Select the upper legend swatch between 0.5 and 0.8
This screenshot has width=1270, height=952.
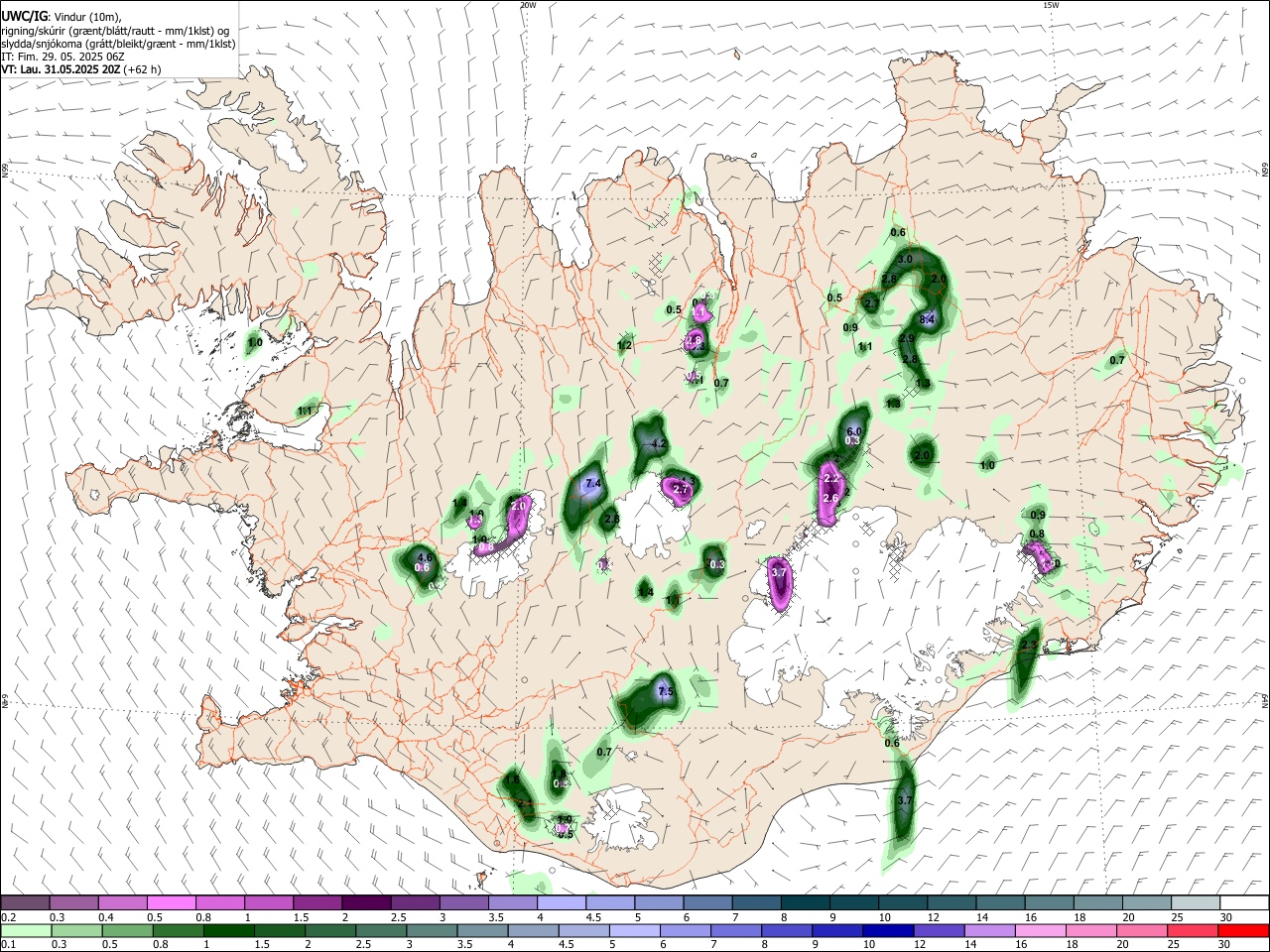coord(171,903)
